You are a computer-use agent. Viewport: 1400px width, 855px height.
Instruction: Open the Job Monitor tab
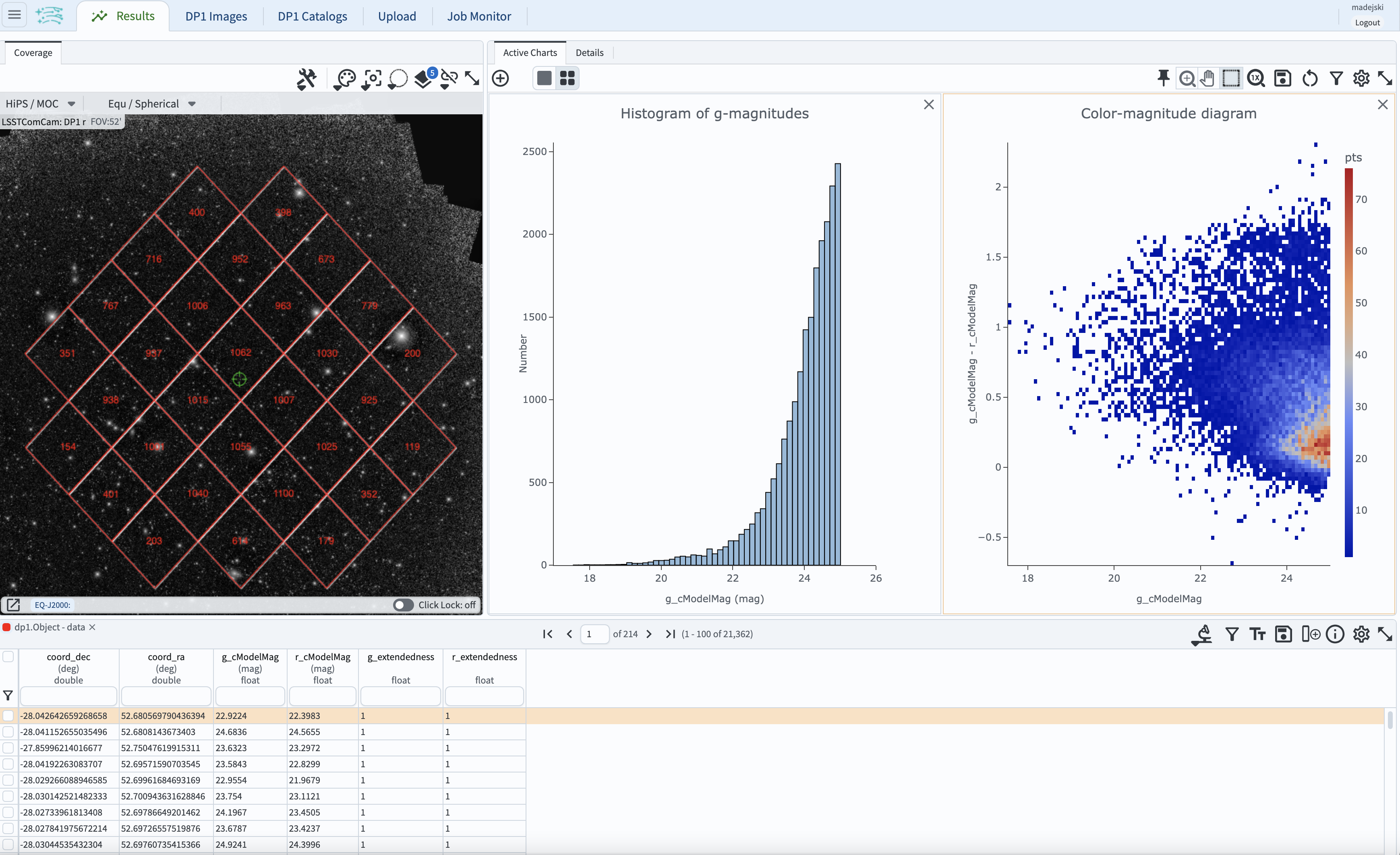click(479, 16)
